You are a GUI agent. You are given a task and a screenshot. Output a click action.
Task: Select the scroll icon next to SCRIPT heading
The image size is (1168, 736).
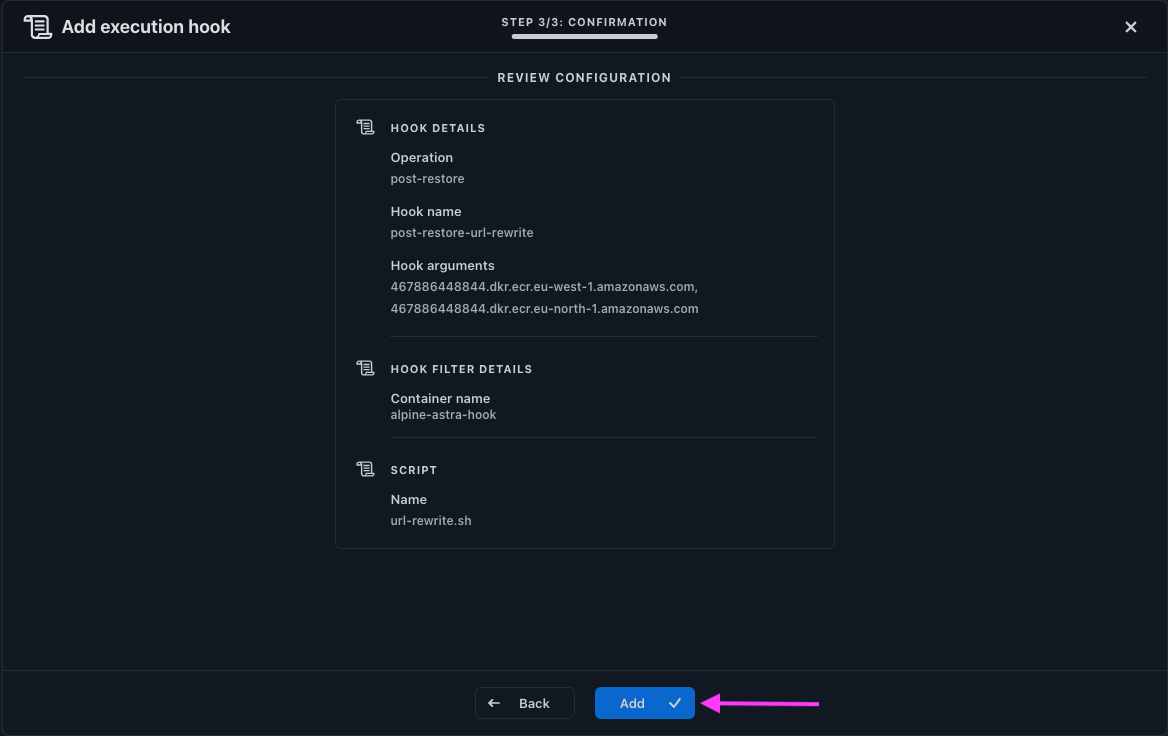[365, 468]
